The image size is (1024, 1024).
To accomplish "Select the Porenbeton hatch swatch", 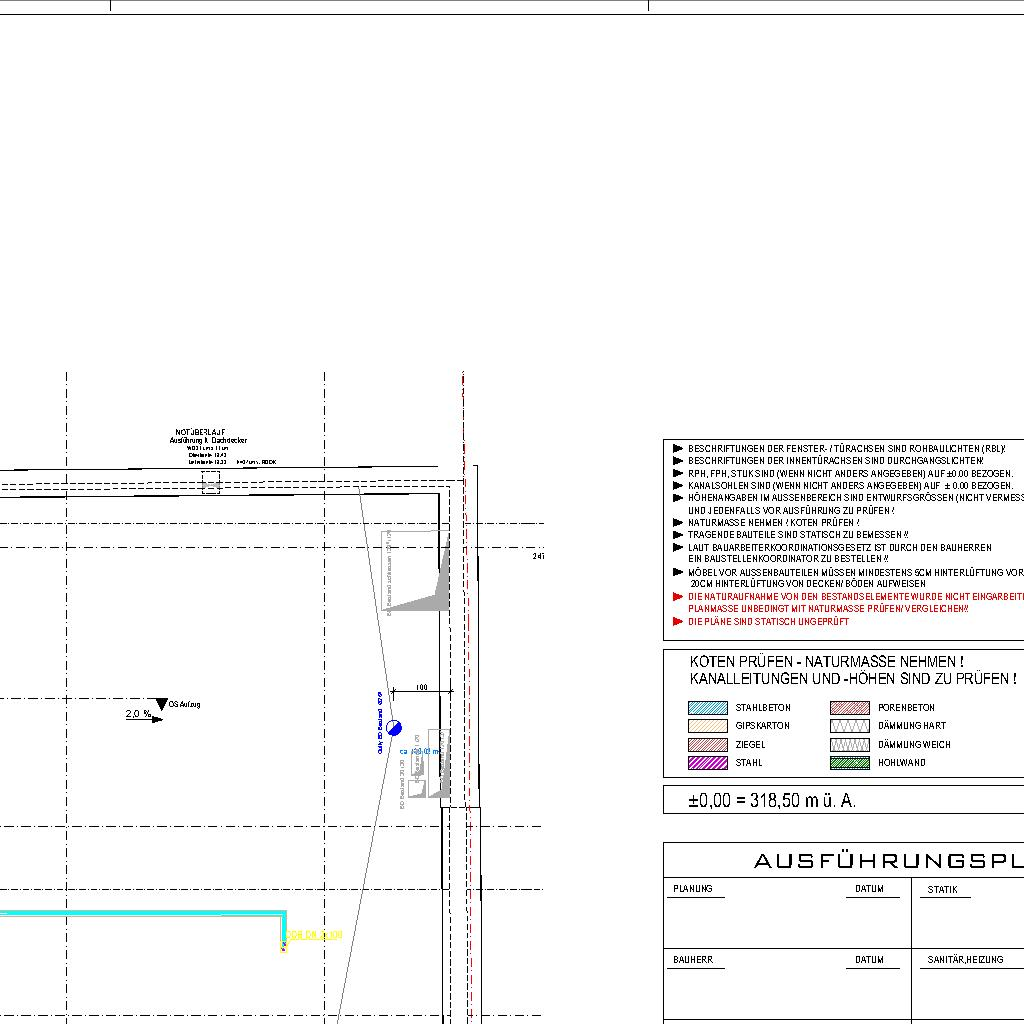I will click(x=849, y=708).
